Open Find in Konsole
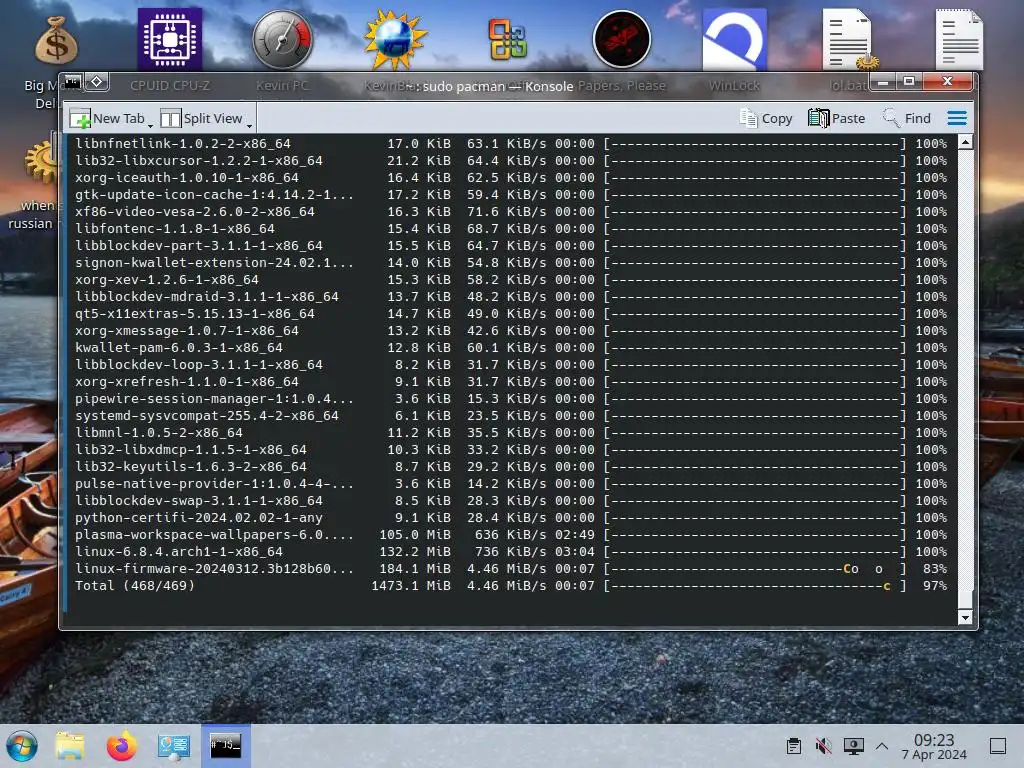1024x768 pixels. [x=906, y=118]
